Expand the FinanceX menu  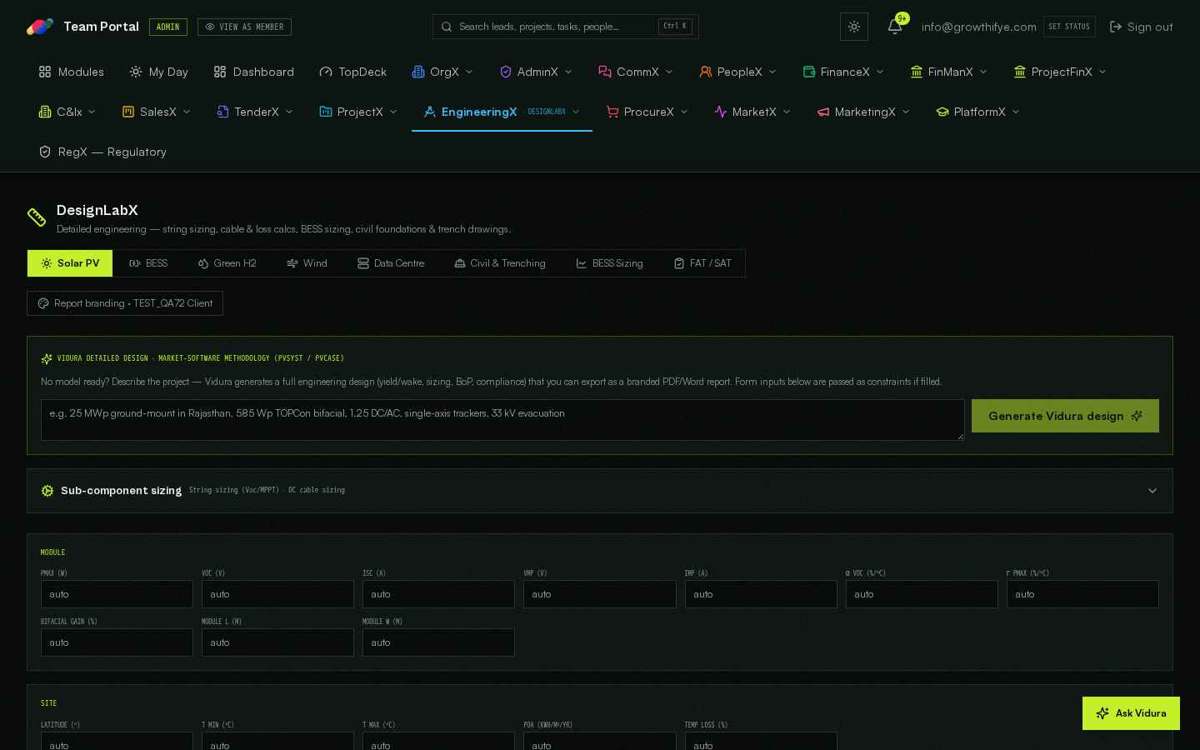tap(844, 72)
